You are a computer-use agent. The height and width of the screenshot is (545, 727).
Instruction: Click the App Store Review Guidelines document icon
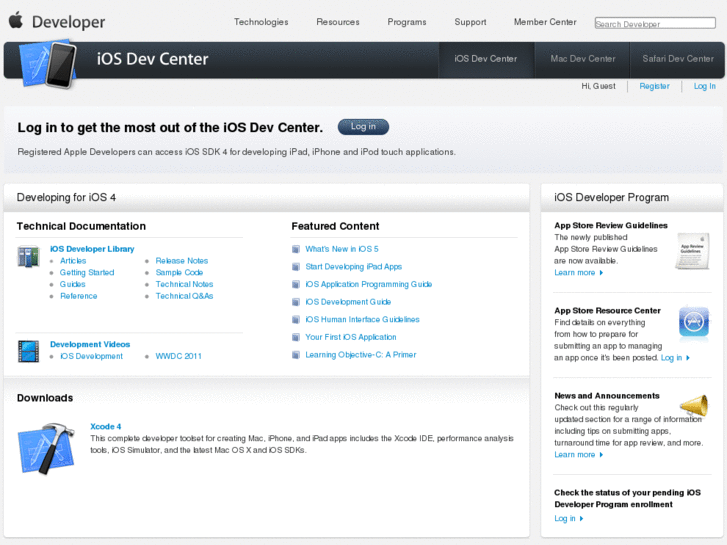pyautogui.click(x=692, y=251)
